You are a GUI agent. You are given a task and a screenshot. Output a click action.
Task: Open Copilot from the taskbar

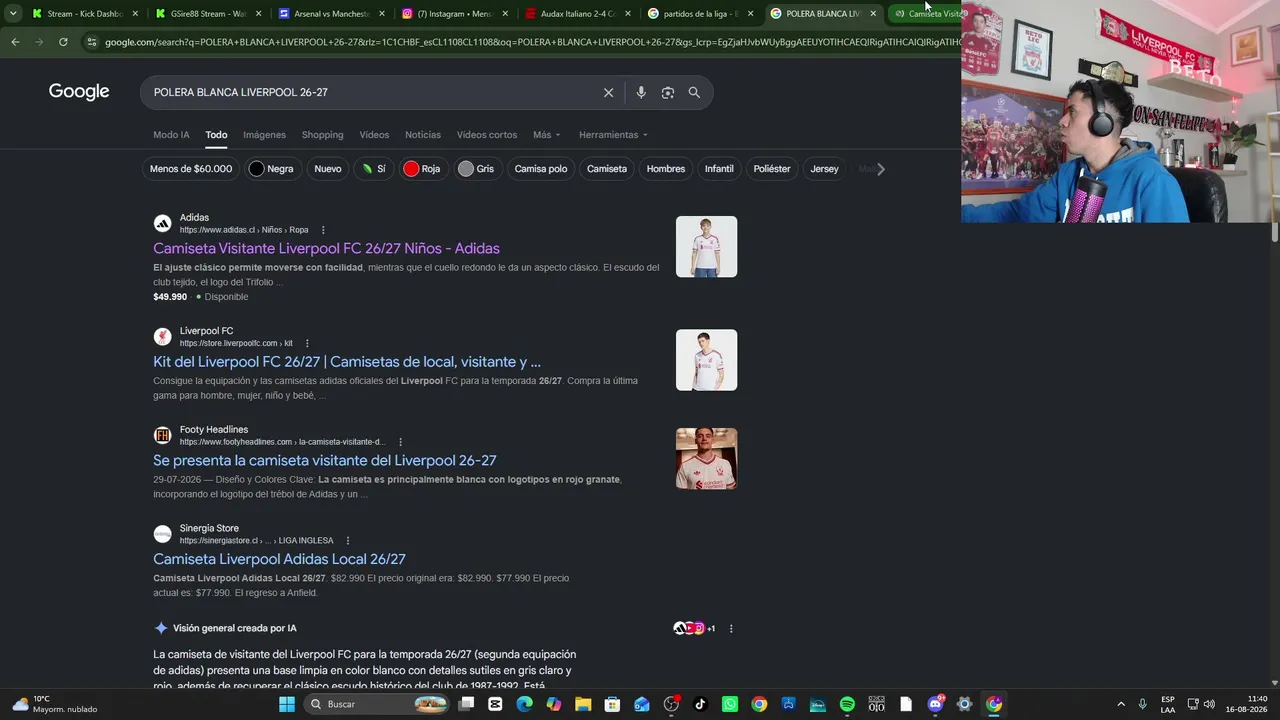[x=554, y=704]
